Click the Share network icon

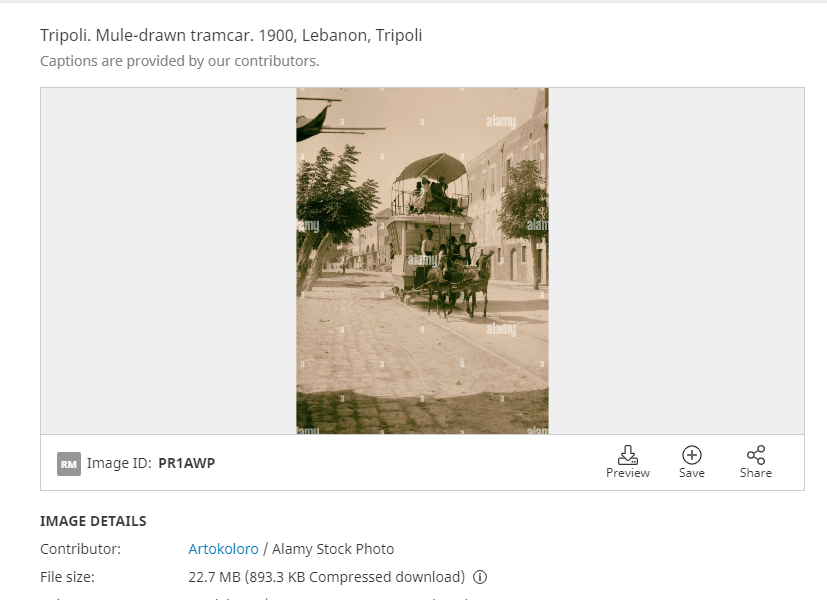pyautogui.click(x=756, y=454)
